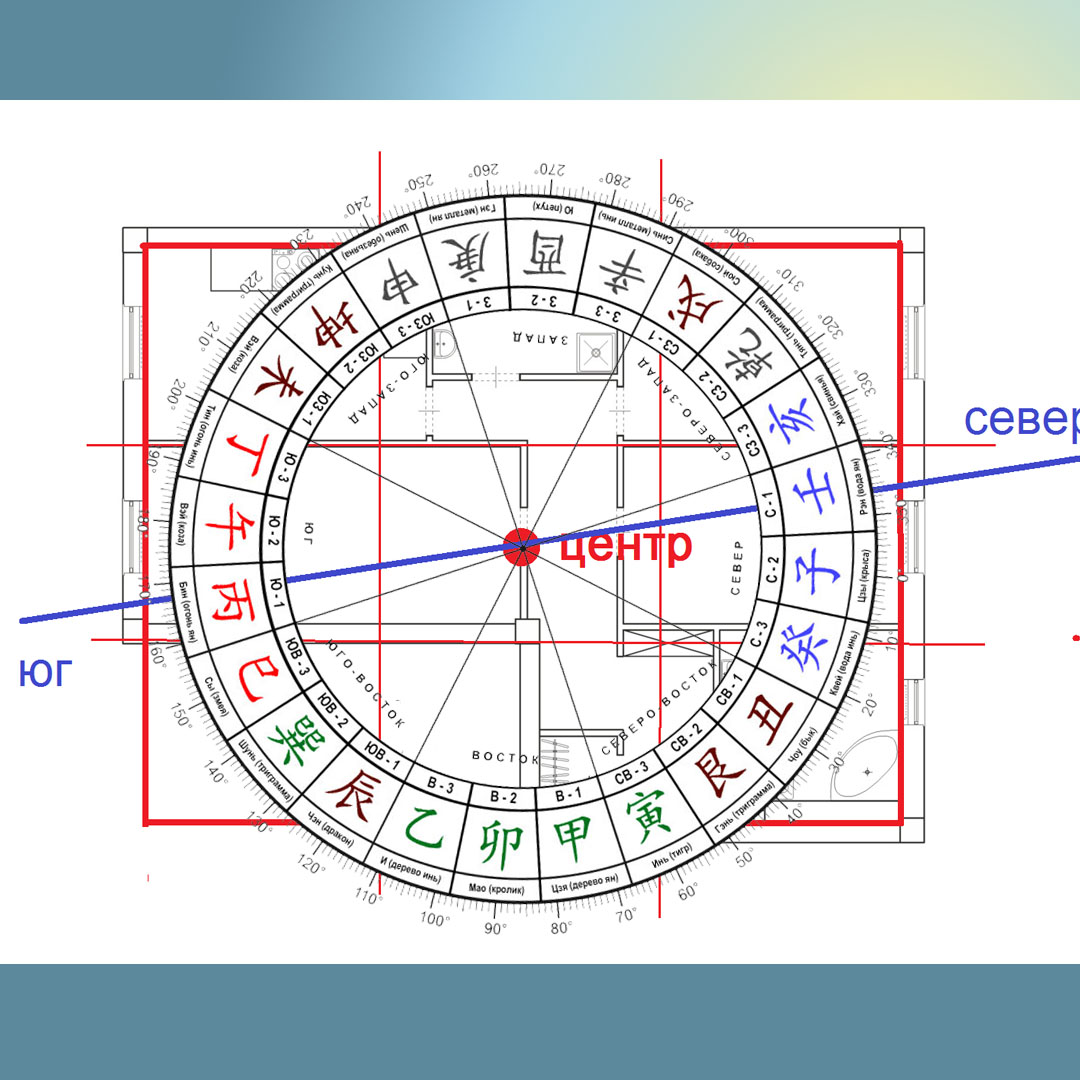The height and width of the screenshot is (1080, 1080).
Task: Click the red 'центр' label
Action: [625, 546]
